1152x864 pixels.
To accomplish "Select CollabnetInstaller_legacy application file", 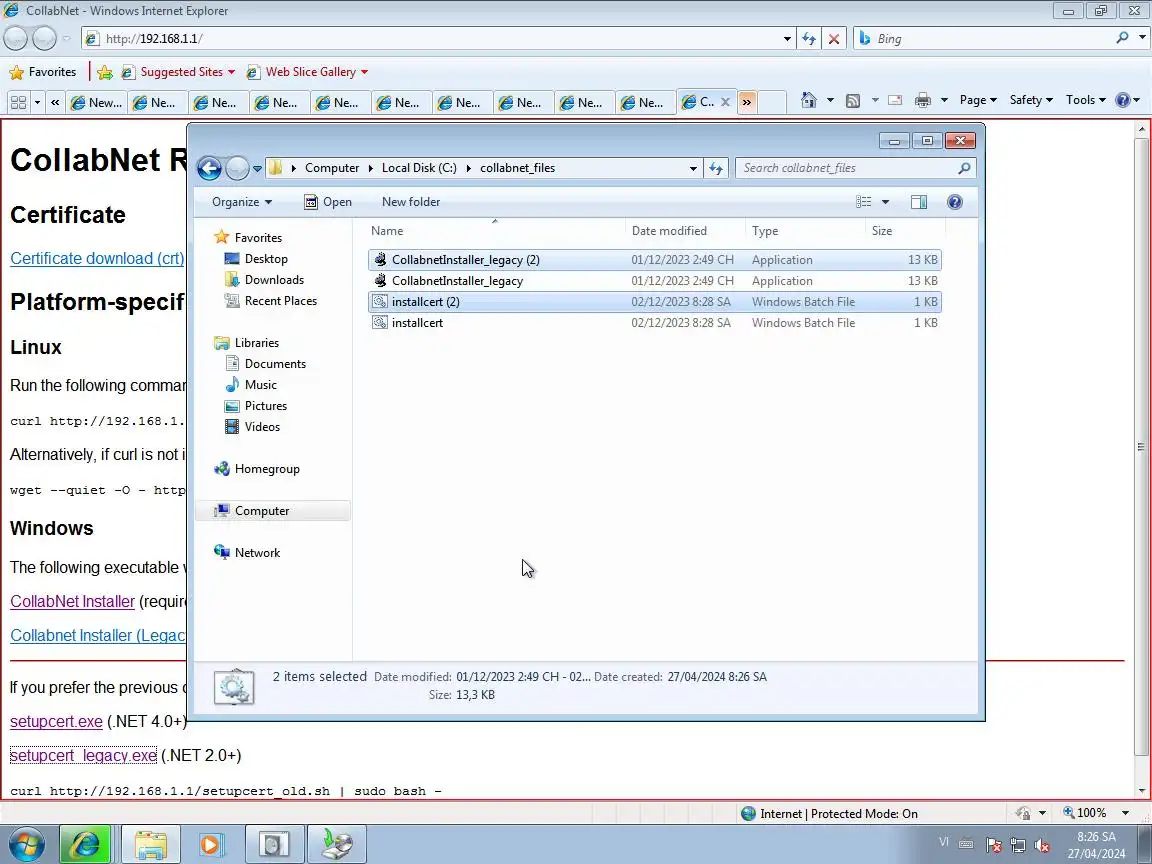I will [x=654, y=281].
